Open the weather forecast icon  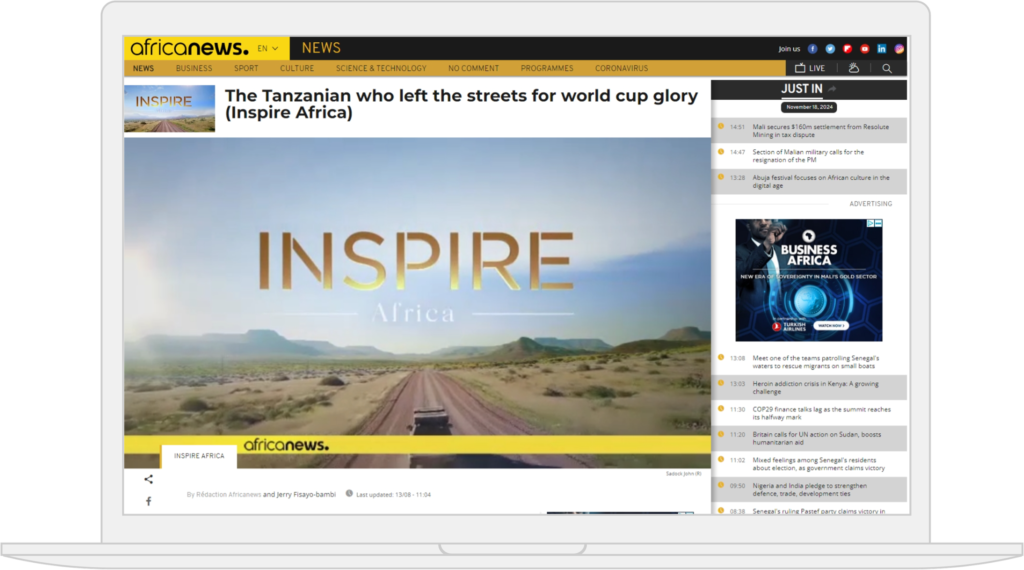pyautogui.click(x=854, y=68)
